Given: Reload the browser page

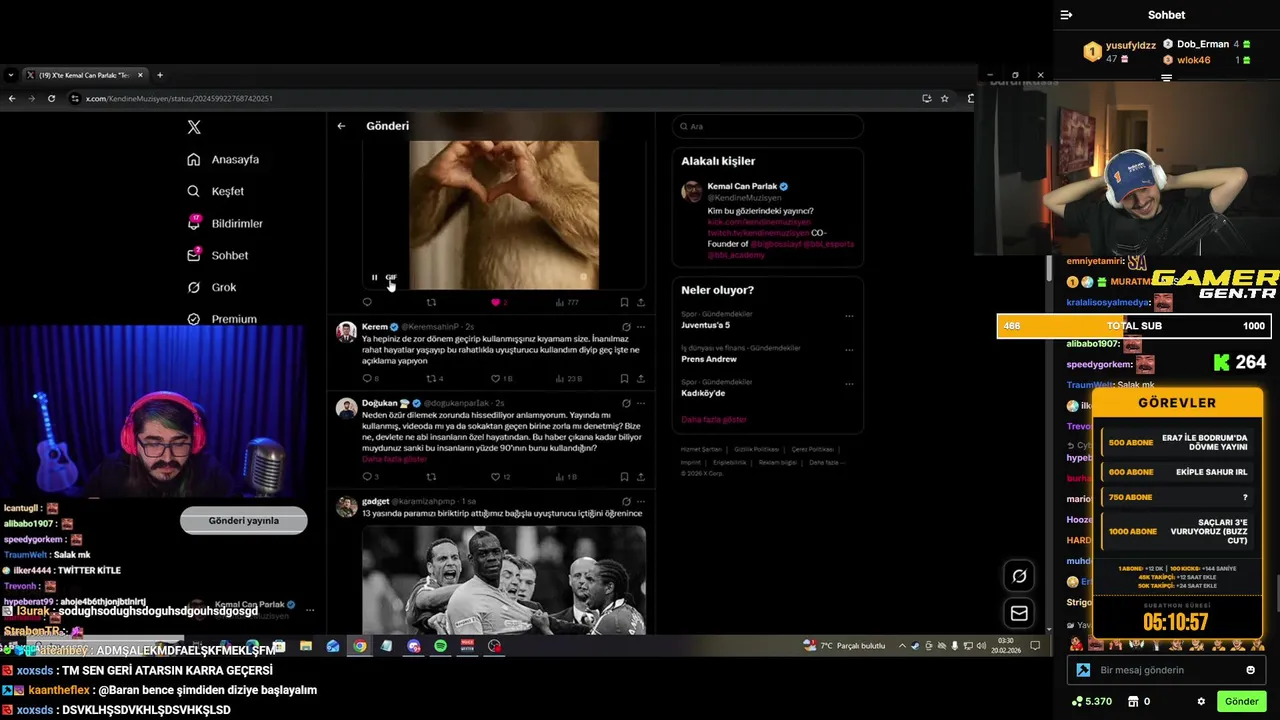Looking at the screenshot, I should (x=51, y=98).
